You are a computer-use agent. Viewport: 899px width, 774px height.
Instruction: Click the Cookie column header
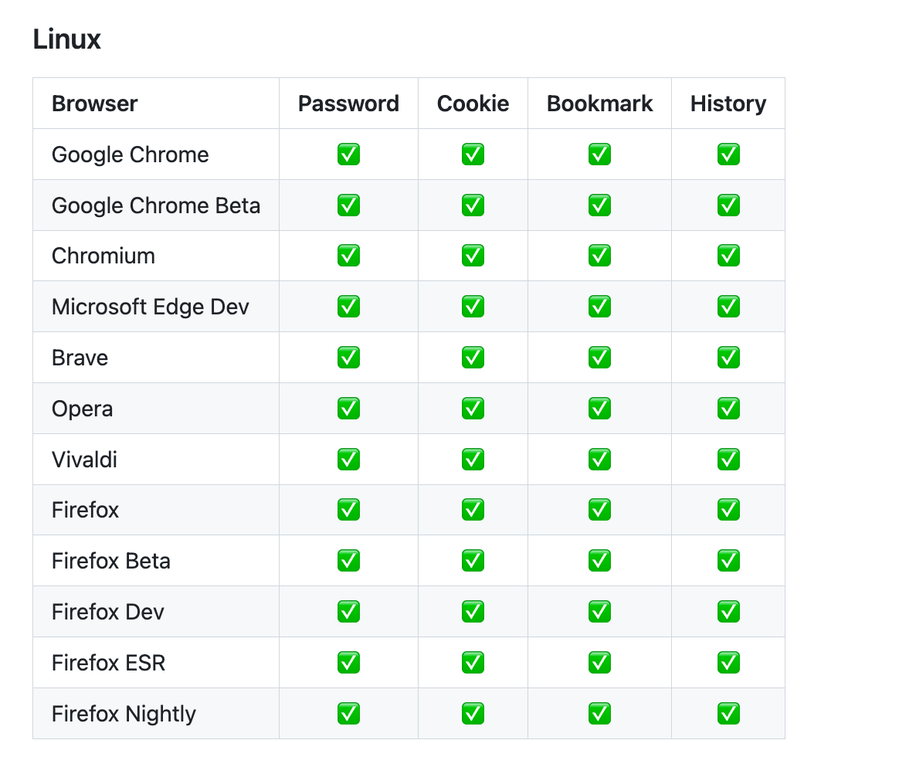coord(473,104)
